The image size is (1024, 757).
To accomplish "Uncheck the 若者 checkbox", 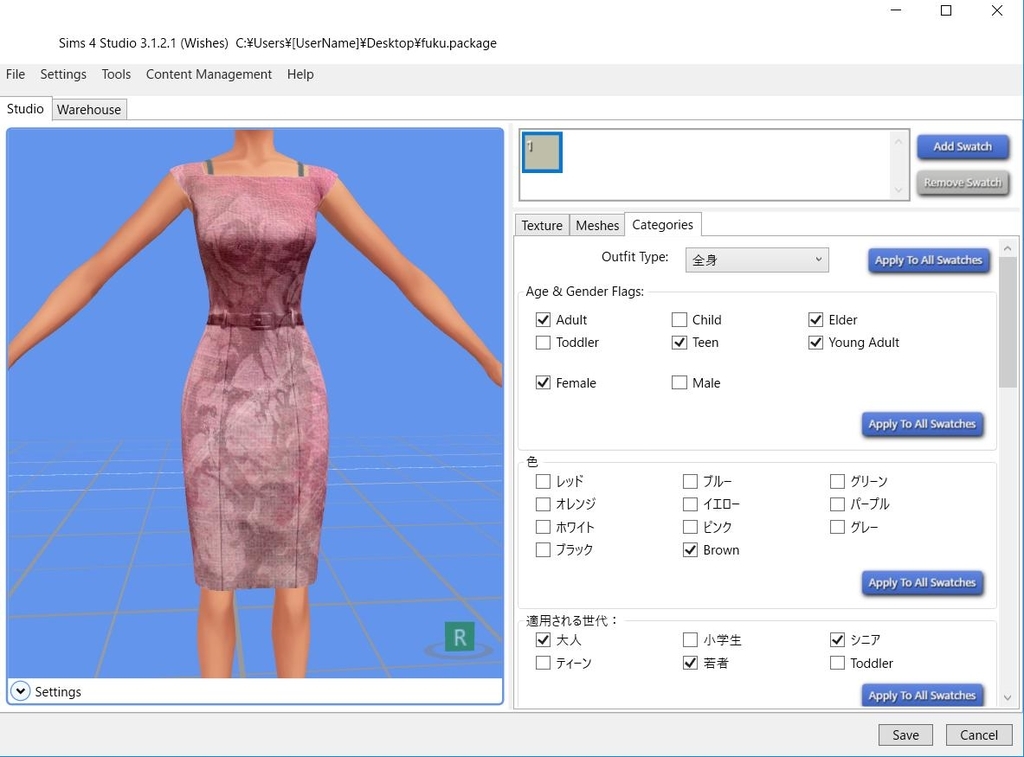I will (x=690, y=663).
